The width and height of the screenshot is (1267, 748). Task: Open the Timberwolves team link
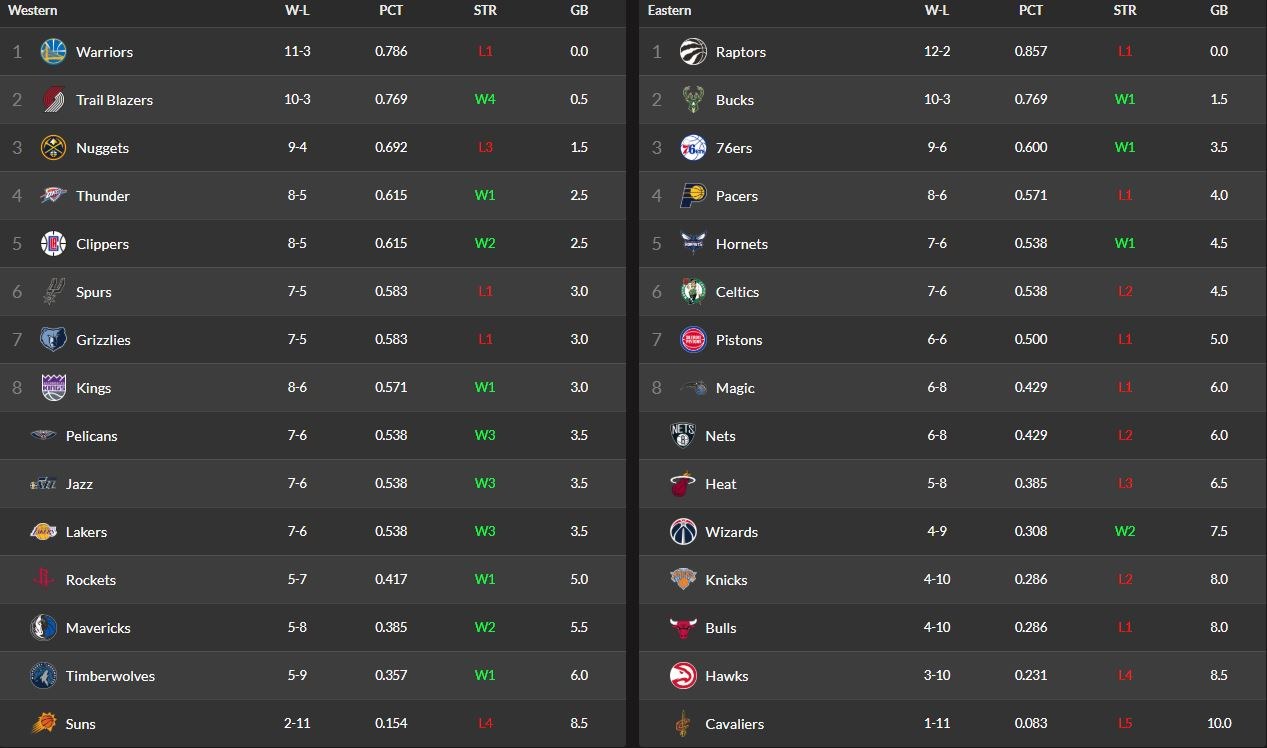[x=110, y=676]
